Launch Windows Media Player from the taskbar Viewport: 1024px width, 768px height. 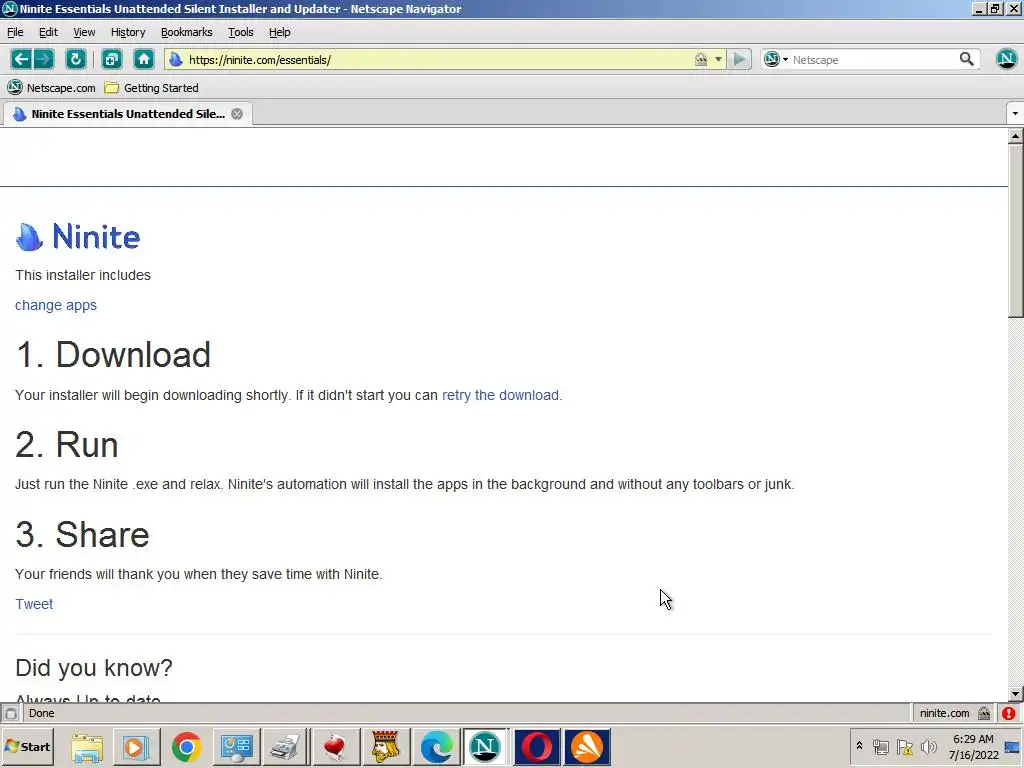coord(136,746)
